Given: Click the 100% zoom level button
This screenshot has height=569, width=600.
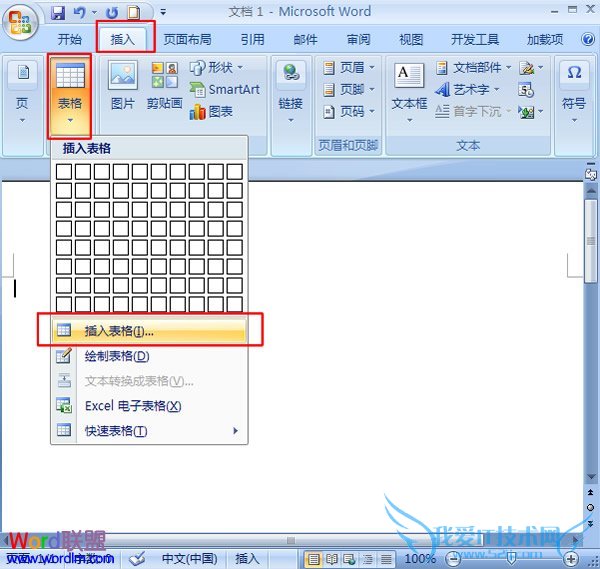Looking at the screenshot, I should coord(420,559).
